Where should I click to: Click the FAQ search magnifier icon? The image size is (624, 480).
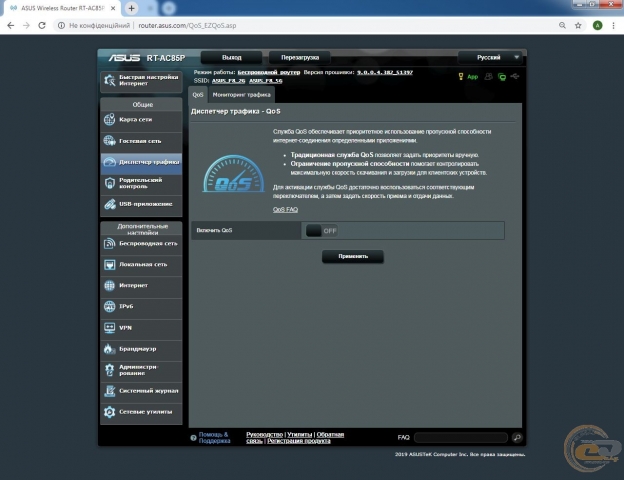(517, 438)
